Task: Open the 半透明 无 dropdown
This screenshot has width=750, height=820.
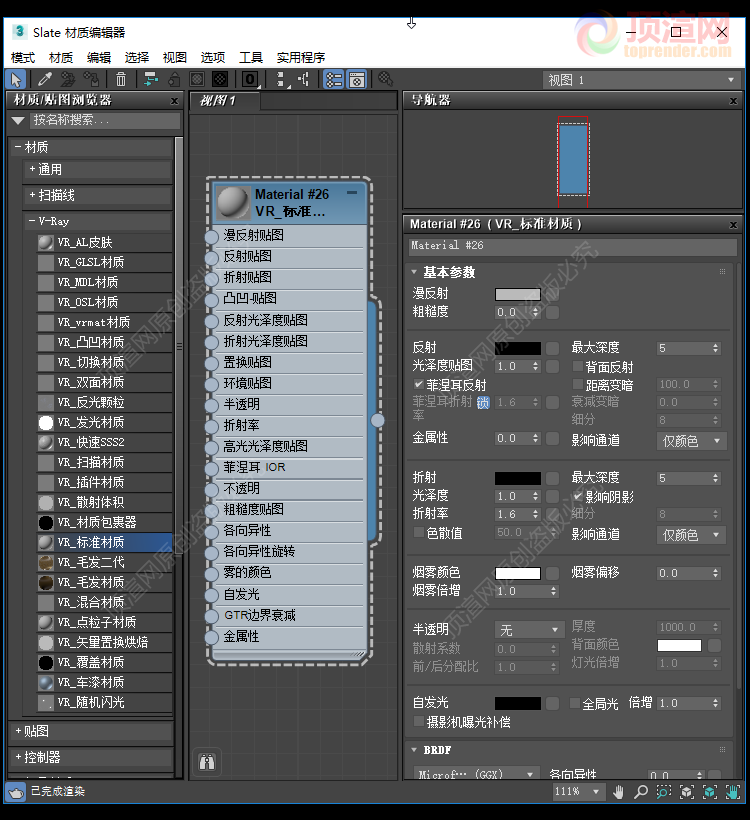Action: pyautogui.click(x=529, y=630)
